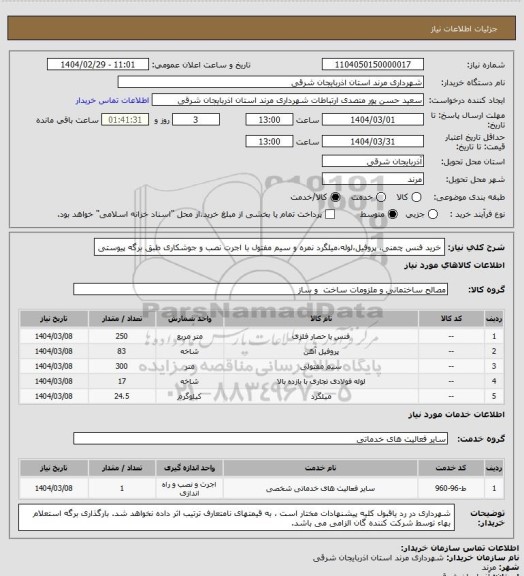Click the واحد شمارش column header

pos(190,318)
